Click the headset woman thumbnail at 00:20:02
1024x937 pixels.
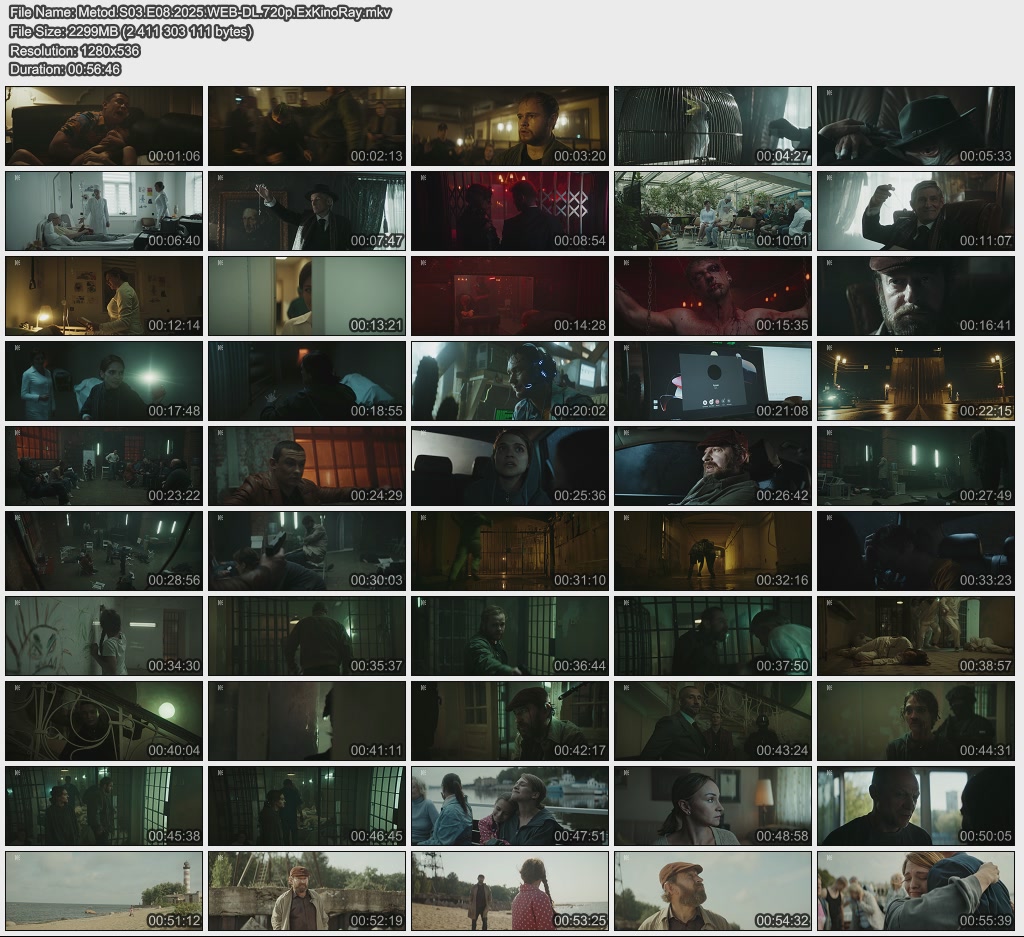point(509,381)
